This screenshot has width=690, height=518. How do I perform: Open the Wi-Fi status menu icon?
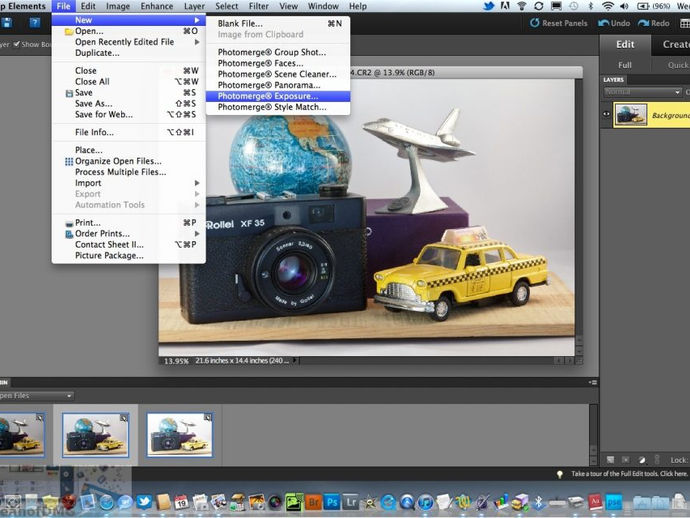pyautogui.click(x=608, y=6)
